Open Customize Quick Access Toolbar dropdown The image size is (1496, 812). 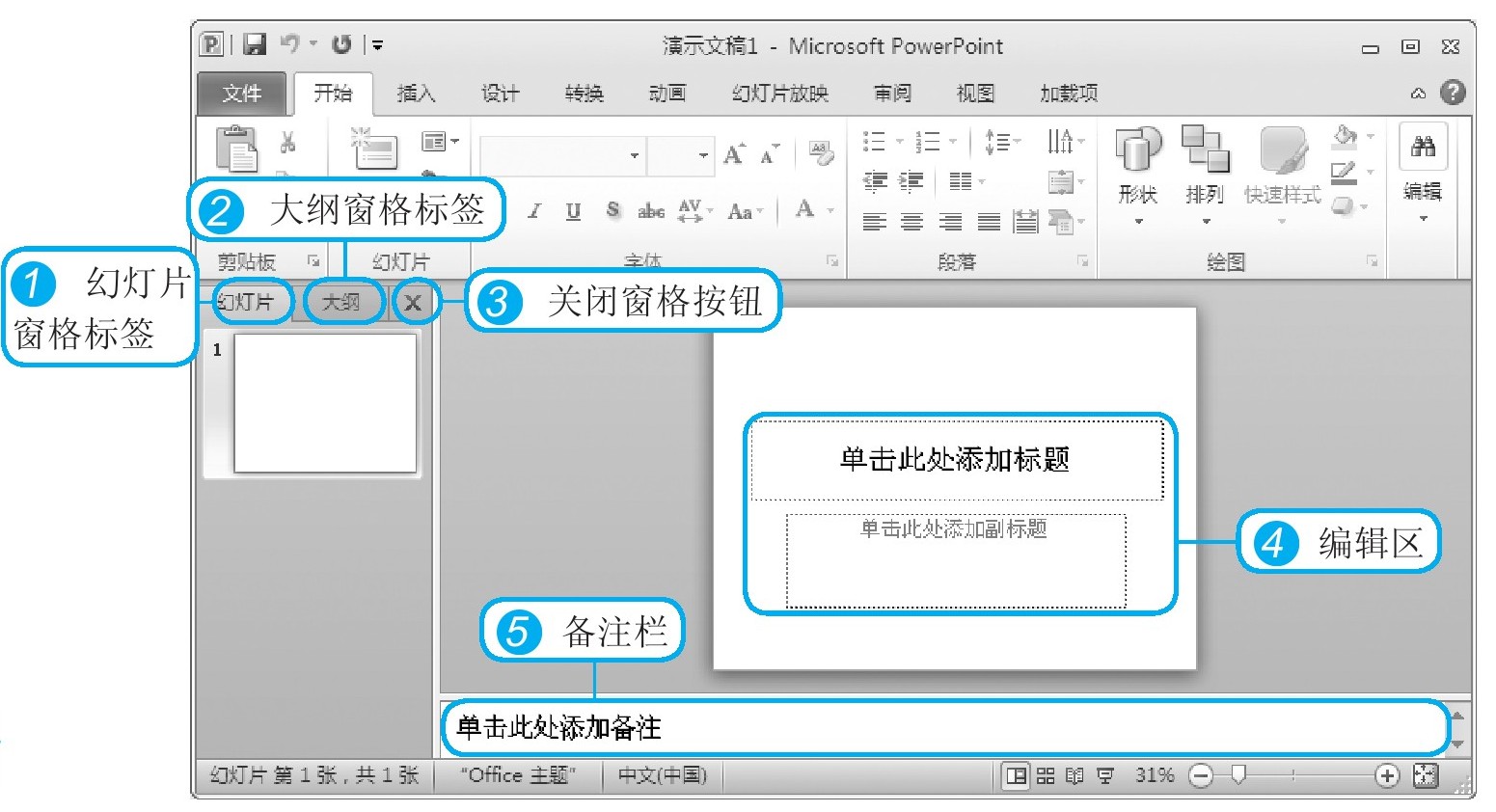378,45
